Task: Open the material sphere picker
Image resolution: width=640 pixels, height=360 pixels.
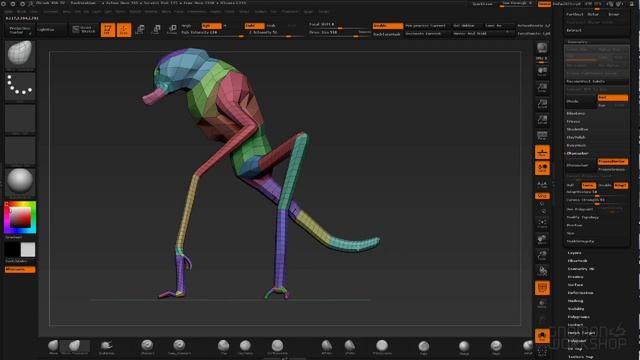Action: coord(20,182)
